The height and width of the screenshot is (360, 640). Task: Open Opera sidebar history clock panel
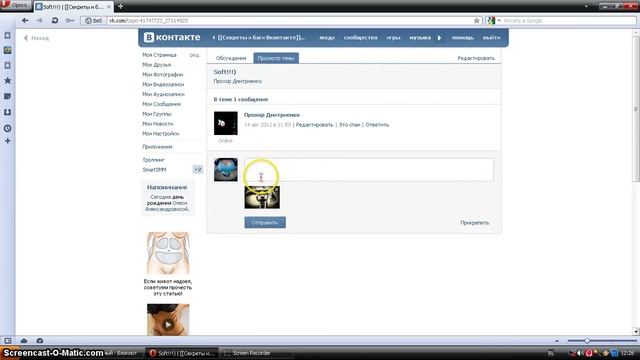[7, 128]
